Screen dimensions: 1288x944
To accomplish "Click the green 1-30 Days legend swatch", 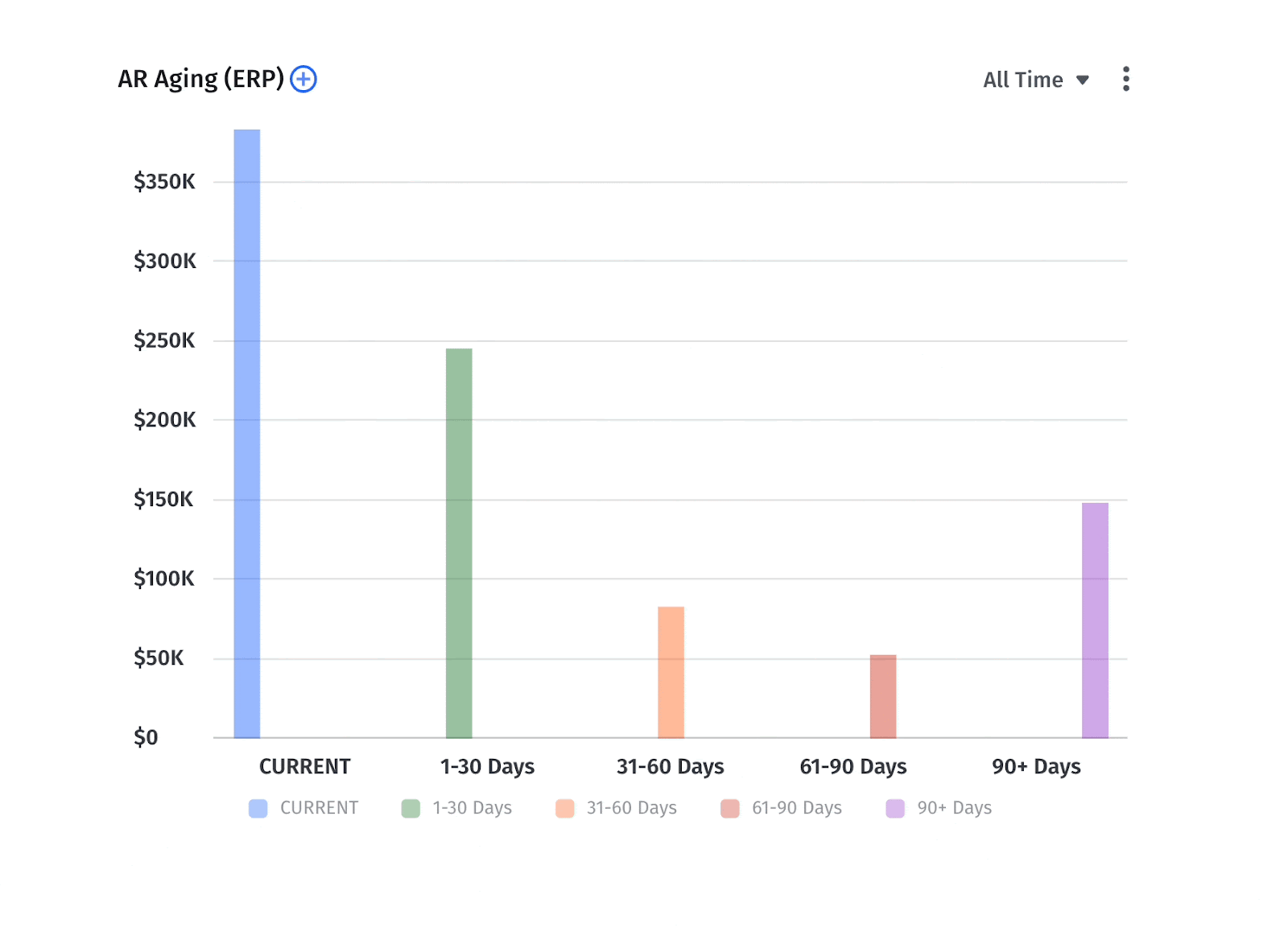I will tap(411, 808).
